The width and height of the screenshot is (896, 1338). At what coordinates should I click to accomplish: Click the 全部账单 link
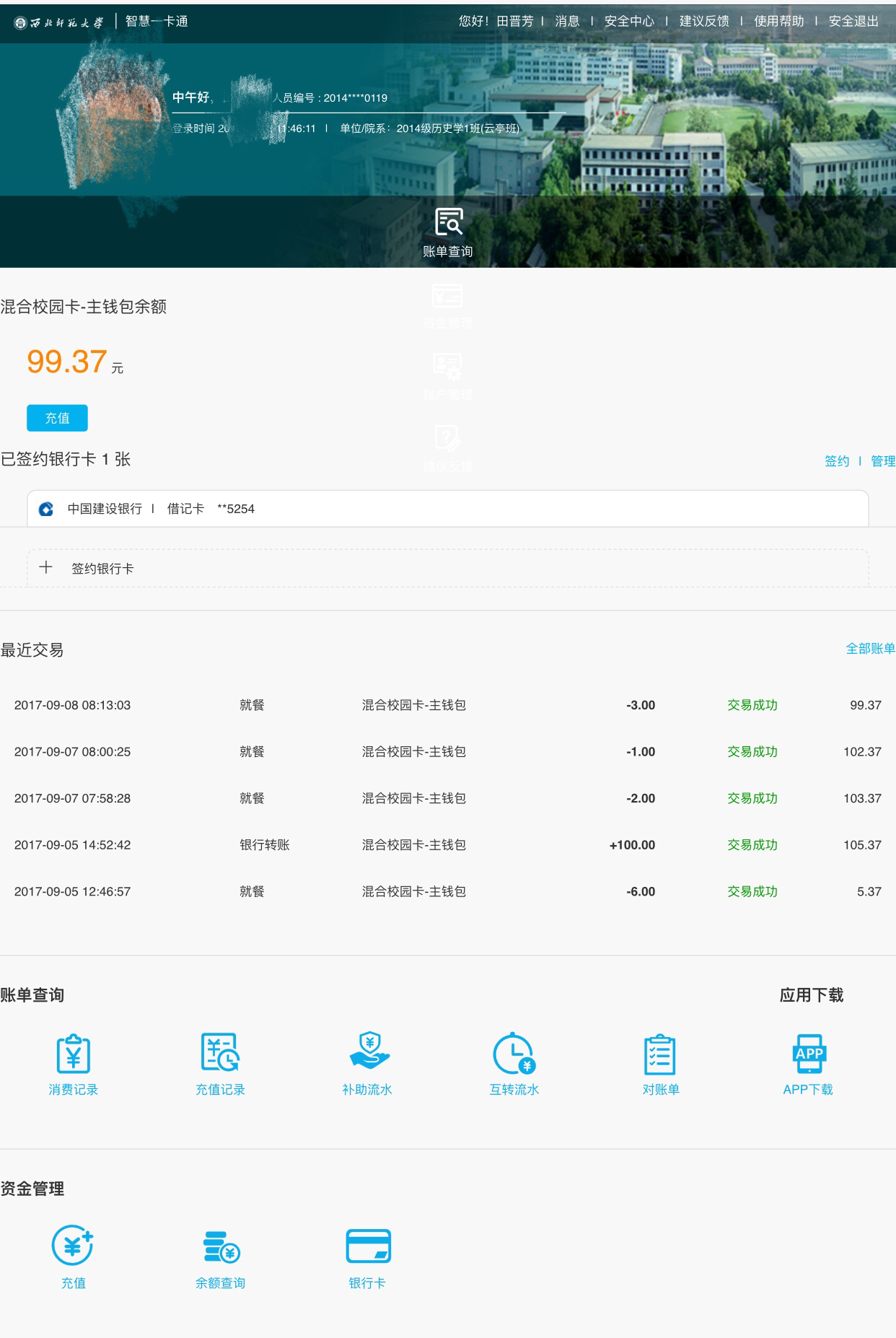tap(870, 649)
